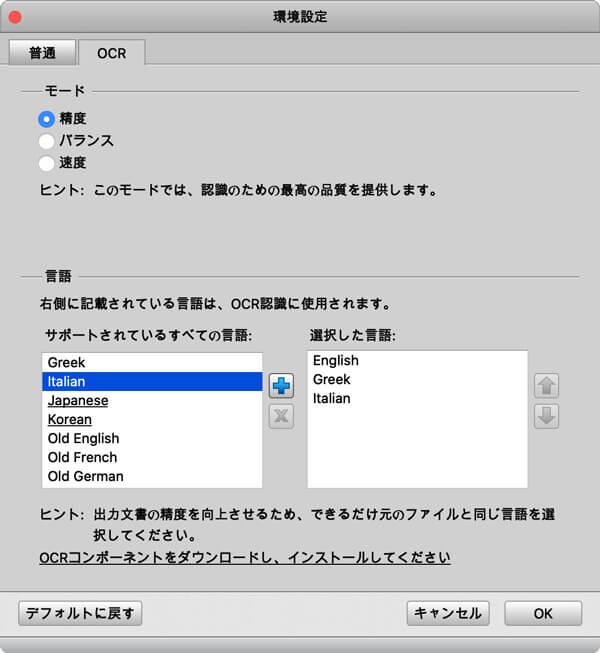Select Japanese in supported languages list
Screen dimensions: 600x653
pyautogui.click(x=152, y=400)
